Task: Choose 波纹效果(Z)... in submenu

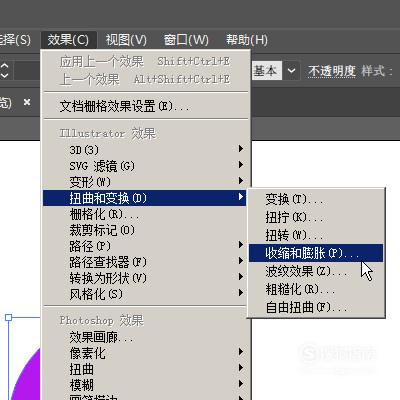Action: pos(316,271)
